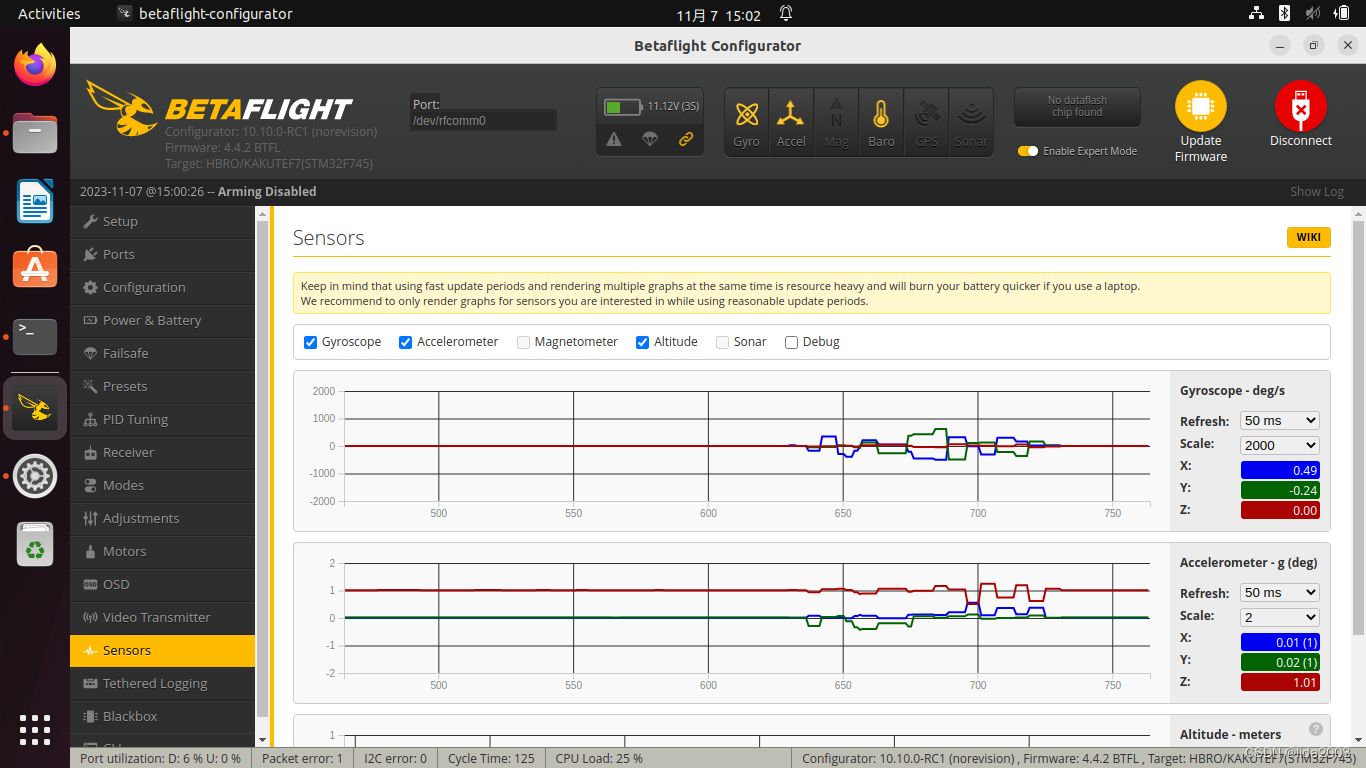Click the Gyro sensor status icon
Screen dimensions: 1366x768
(746, 122)
